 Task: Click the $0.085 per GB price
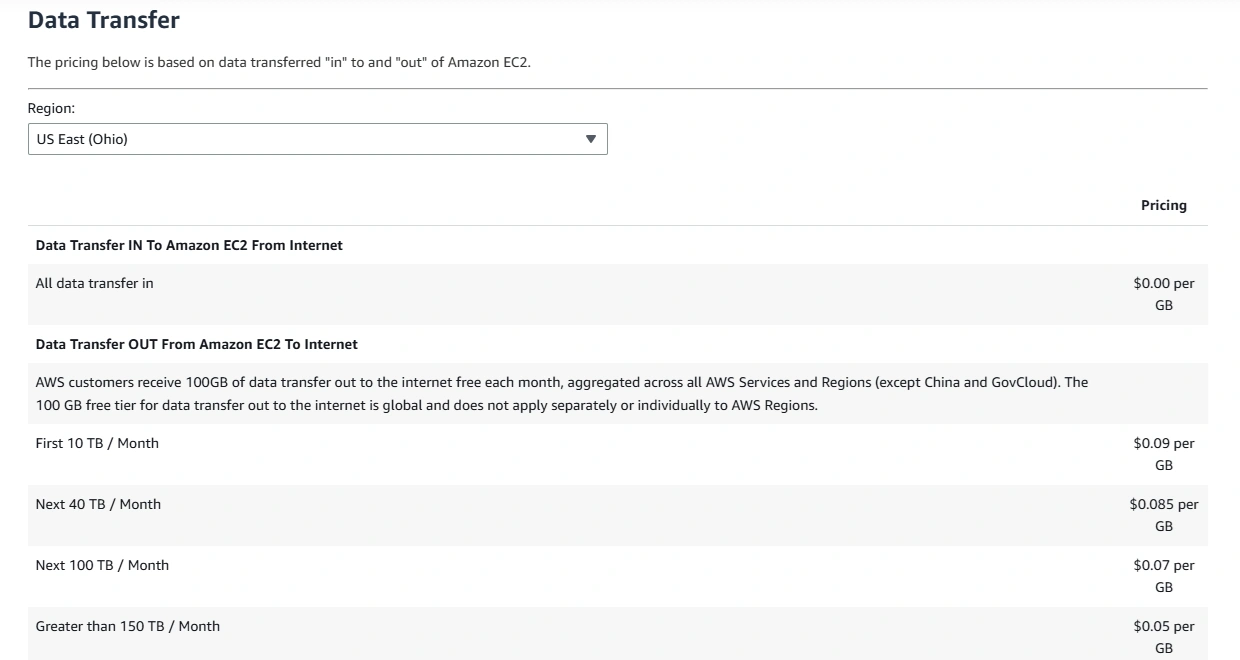pos(1164,515)
